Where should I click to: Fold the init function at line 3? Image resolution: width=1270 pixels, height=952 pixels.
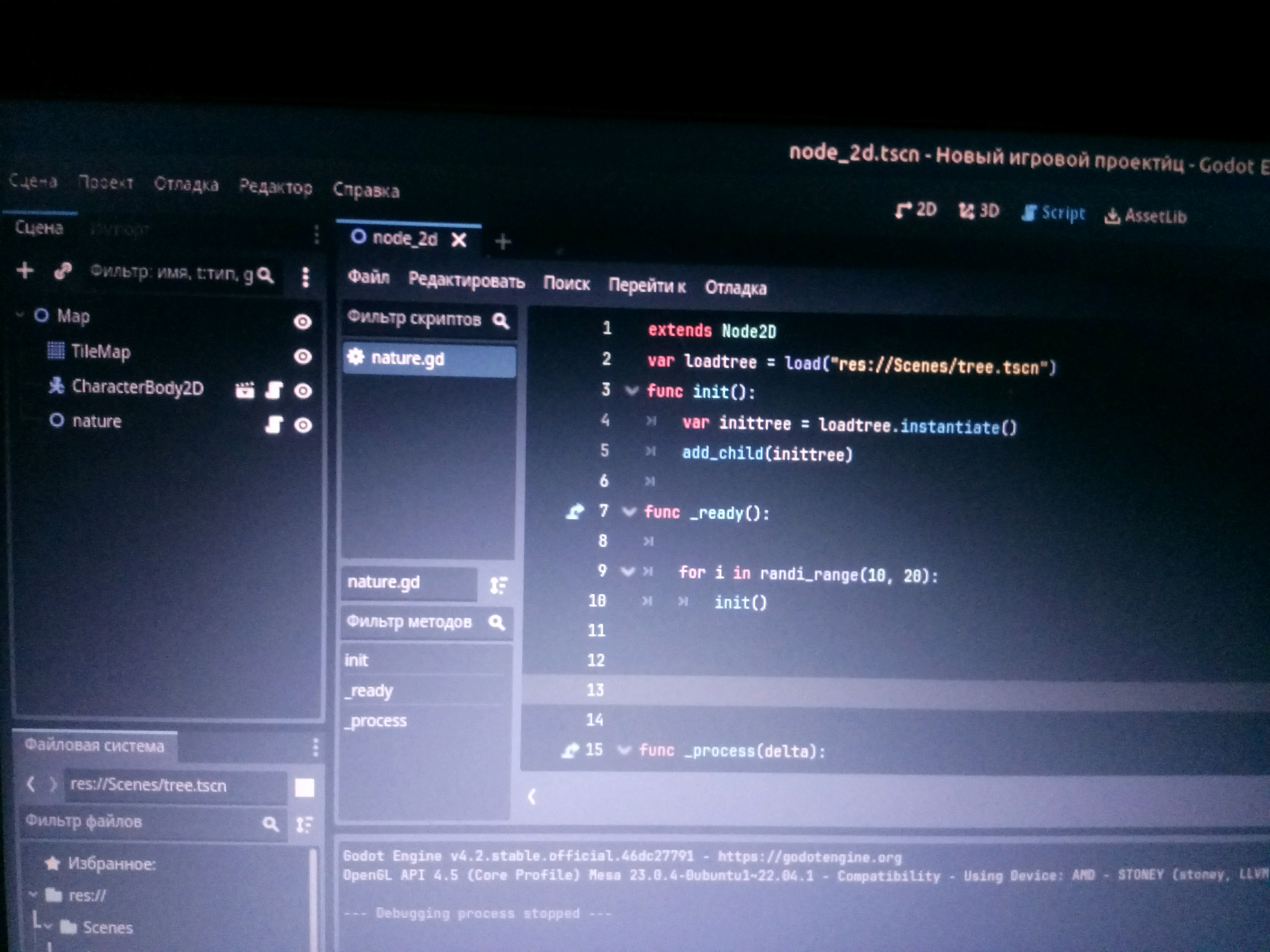(632, 391)
